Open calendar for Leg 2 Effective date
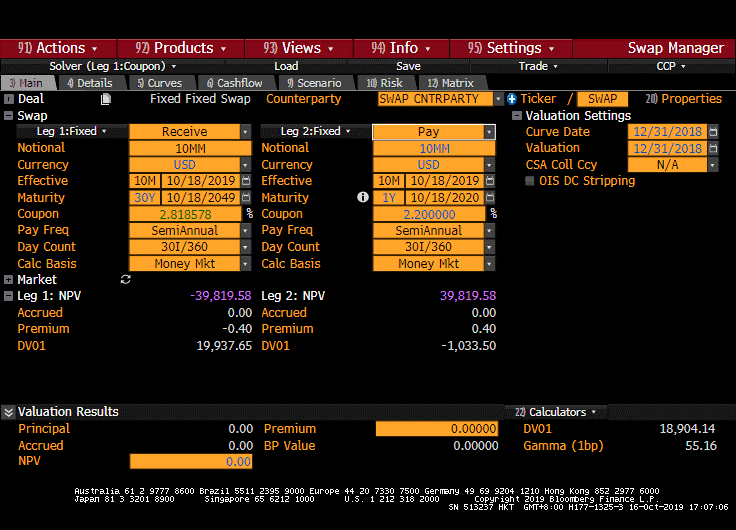The image size is (736, 530). pyautogui.click(x=490, y=181)
